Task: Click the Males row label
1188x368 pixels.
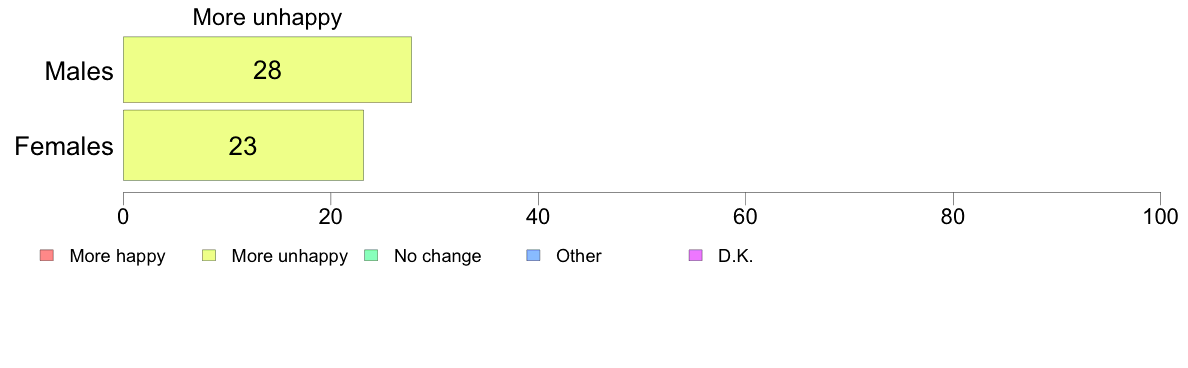Action: coord(79,71)
